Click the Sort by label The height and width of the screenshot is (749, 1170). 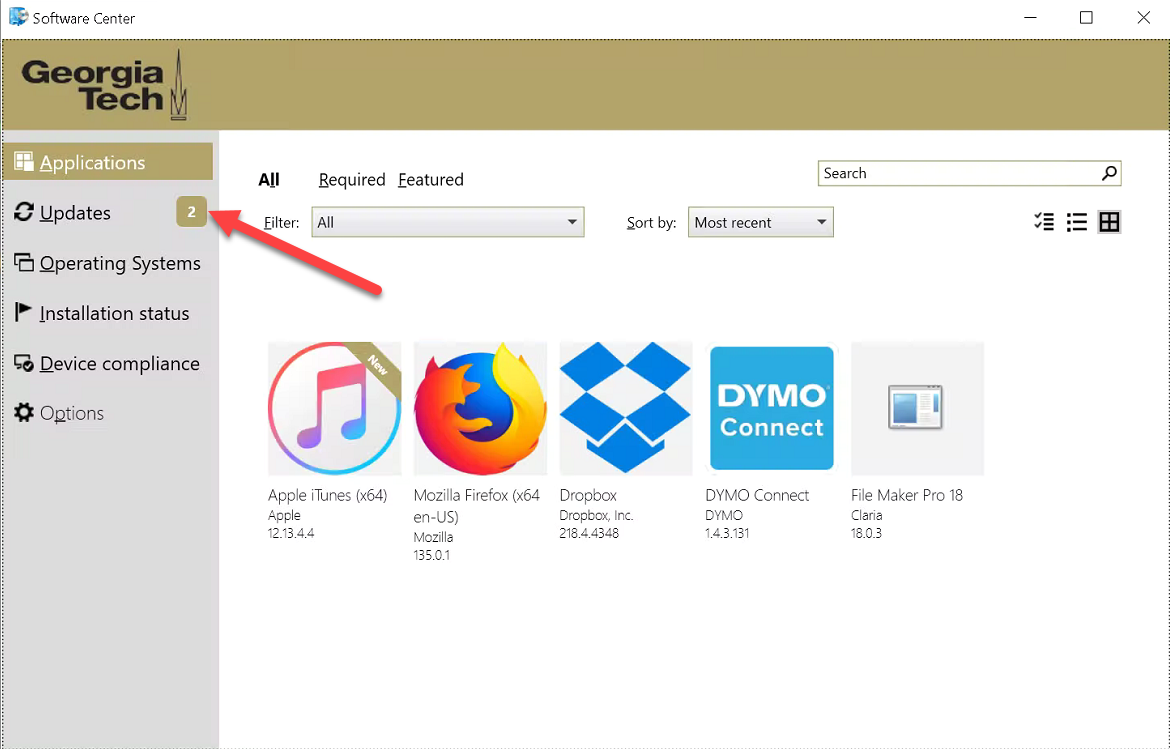pyautogui.click(x=651, y=223)
